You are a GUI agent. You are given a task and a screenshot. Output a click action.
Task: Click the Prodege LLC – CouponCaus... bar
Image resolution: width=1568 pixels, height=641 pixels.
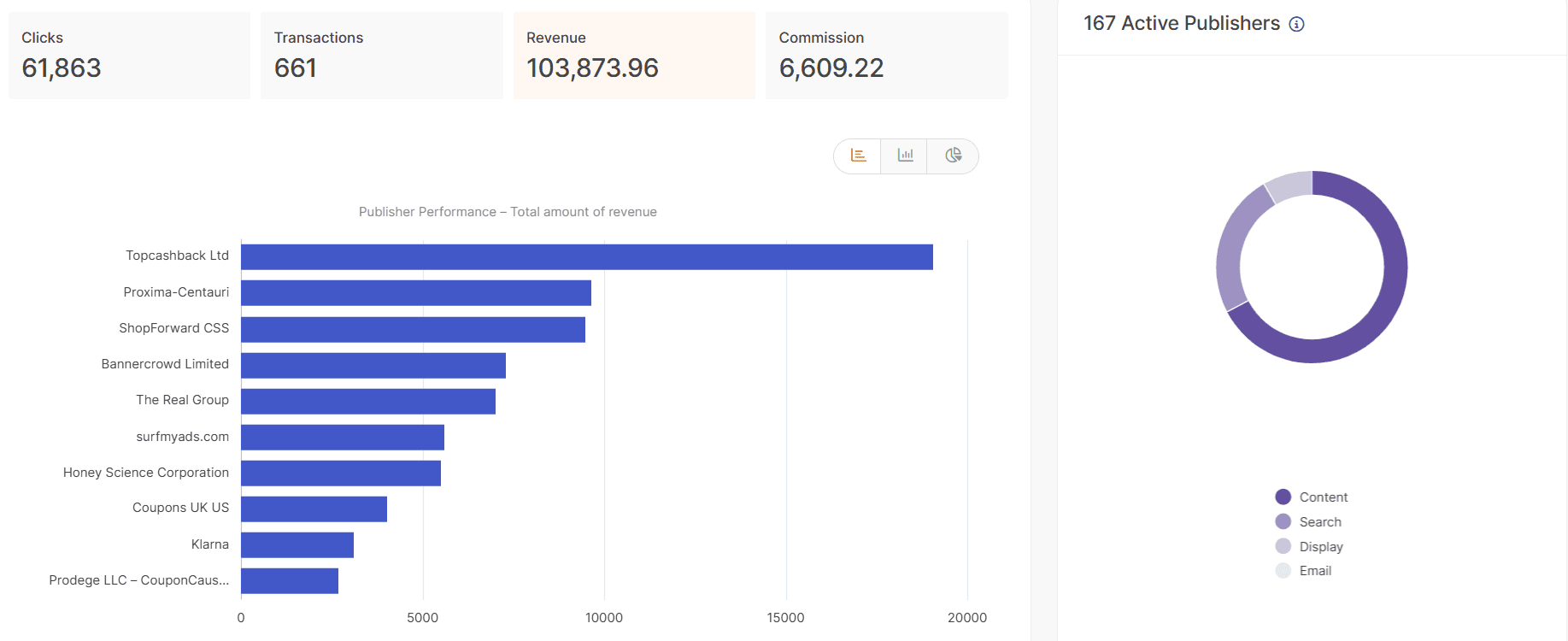(290, 581)
